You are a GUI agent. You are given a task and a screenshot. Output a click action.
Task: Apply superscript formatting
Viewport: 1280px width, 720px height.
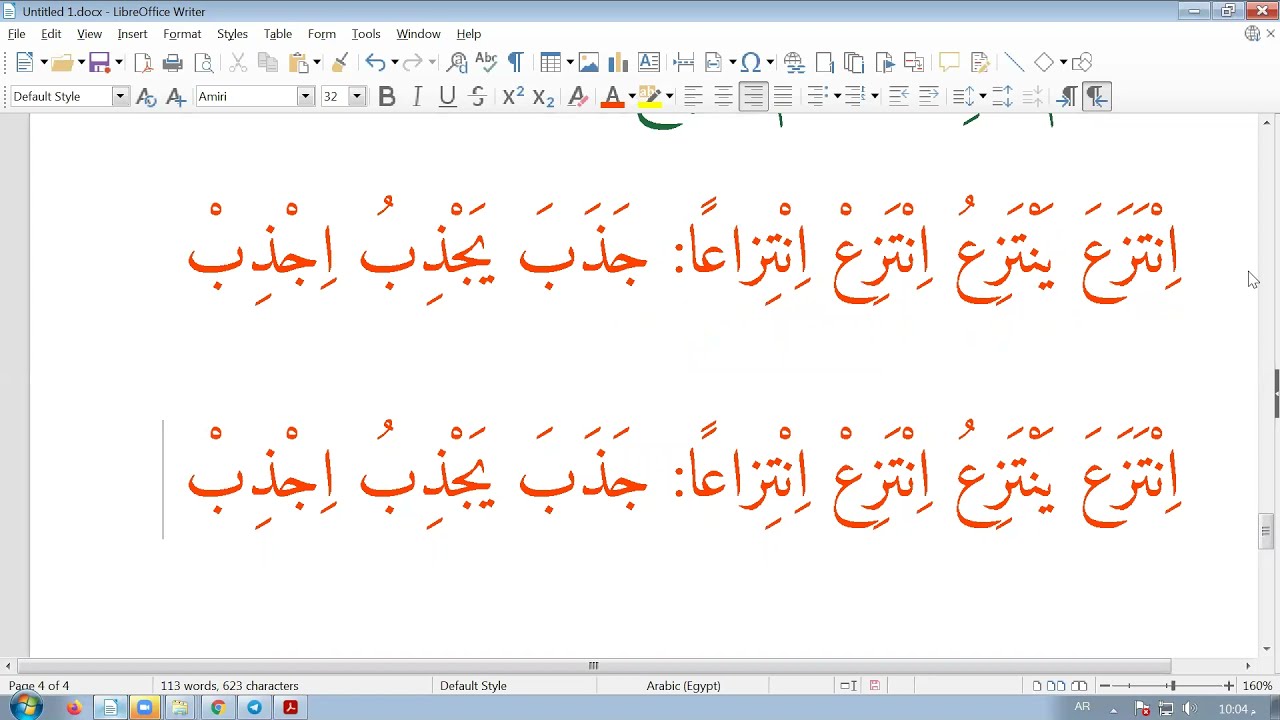[513, 96]
